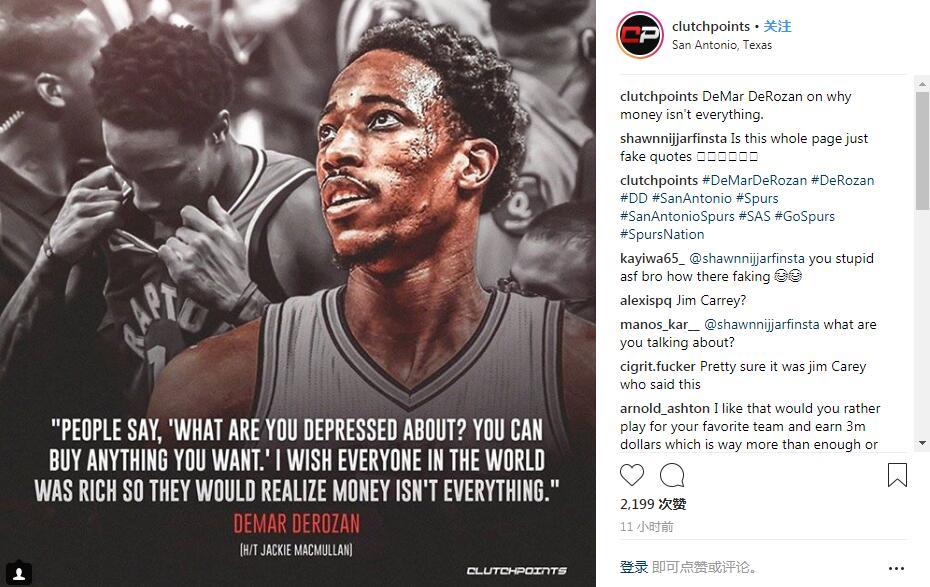Click the 登录 login link
This screenshot has height=587, width=930.
(x=634, y=567)
